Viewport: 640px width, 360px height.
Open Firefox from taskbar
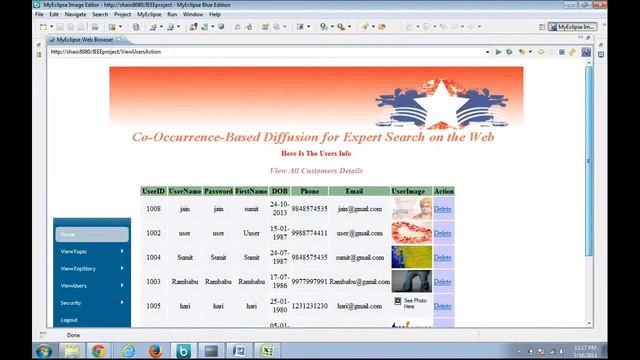pyautogui.click(x=156, y=351)
